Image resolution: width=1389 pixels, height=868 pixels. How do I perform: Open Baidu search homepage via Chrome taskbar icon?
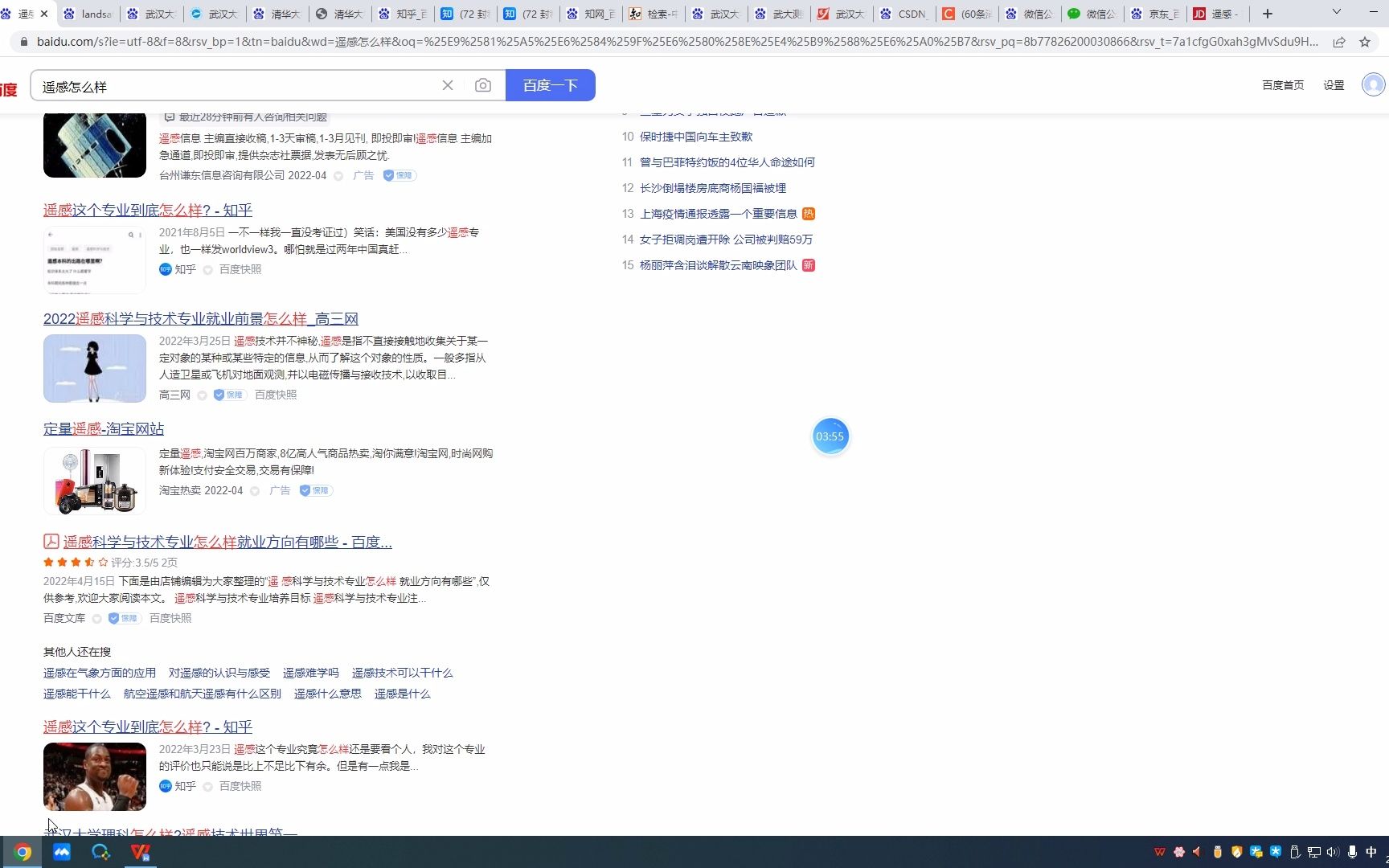[x=22, y=852]
